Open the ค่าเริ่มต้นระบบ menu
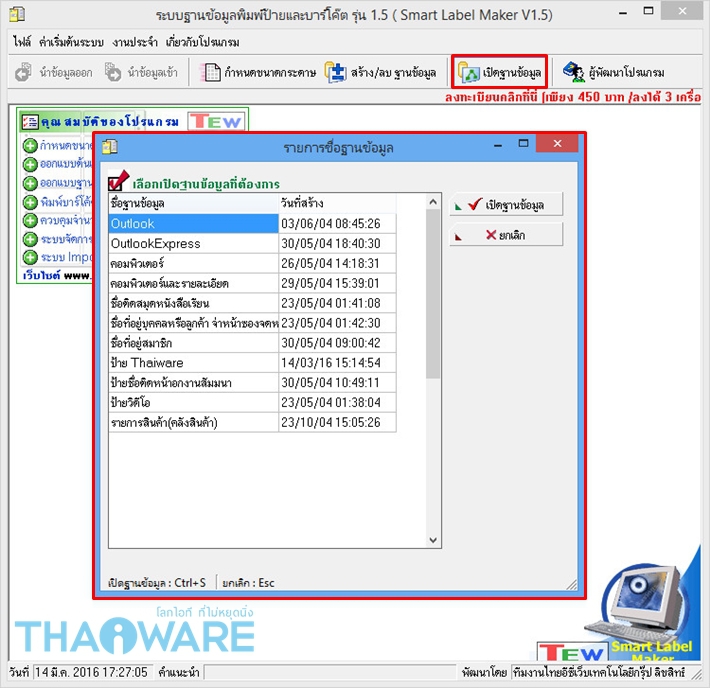 point(71,42)
